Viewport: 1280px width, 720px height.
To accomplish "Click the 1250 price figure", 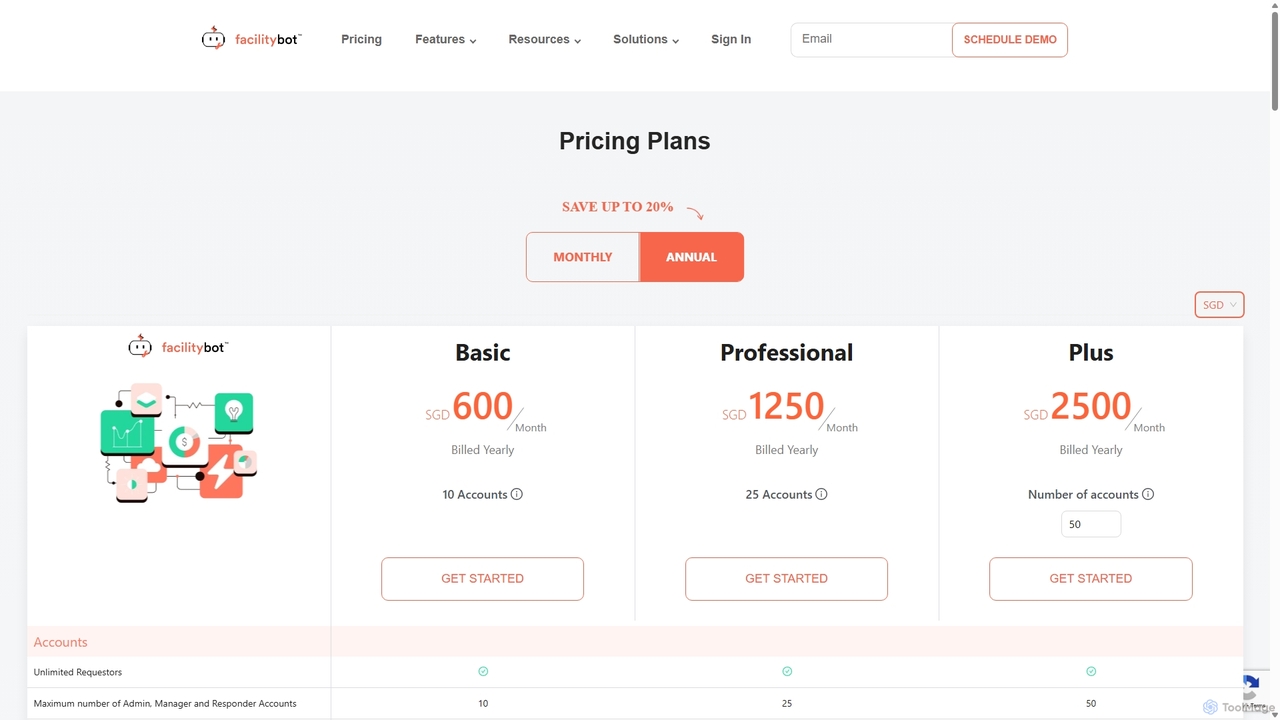I will pos(787,406).
